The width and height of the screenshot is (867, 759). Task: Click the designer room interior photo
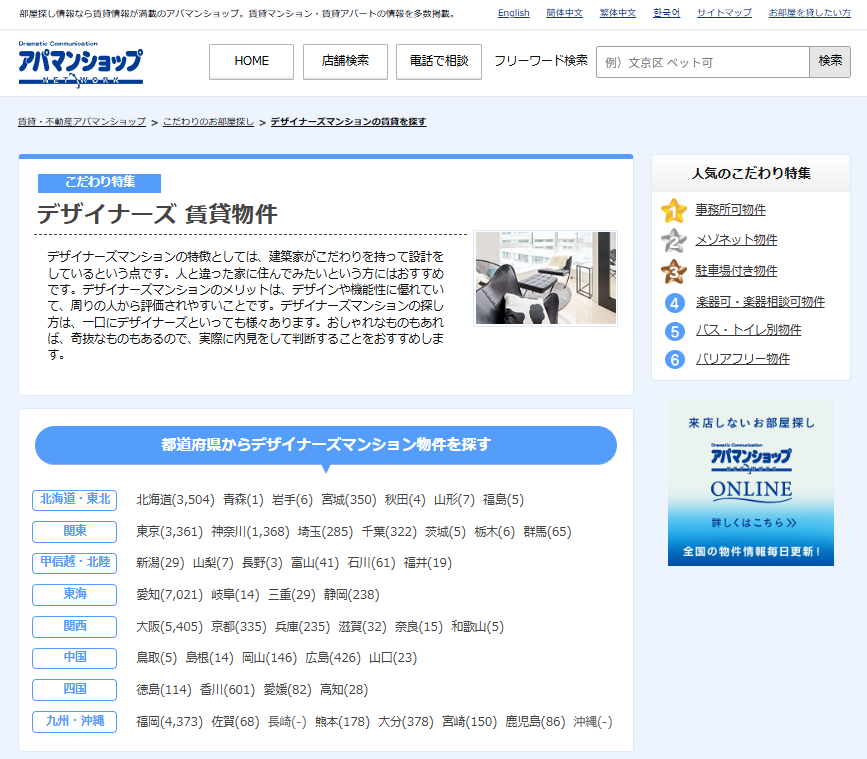(x=546, y=278)
